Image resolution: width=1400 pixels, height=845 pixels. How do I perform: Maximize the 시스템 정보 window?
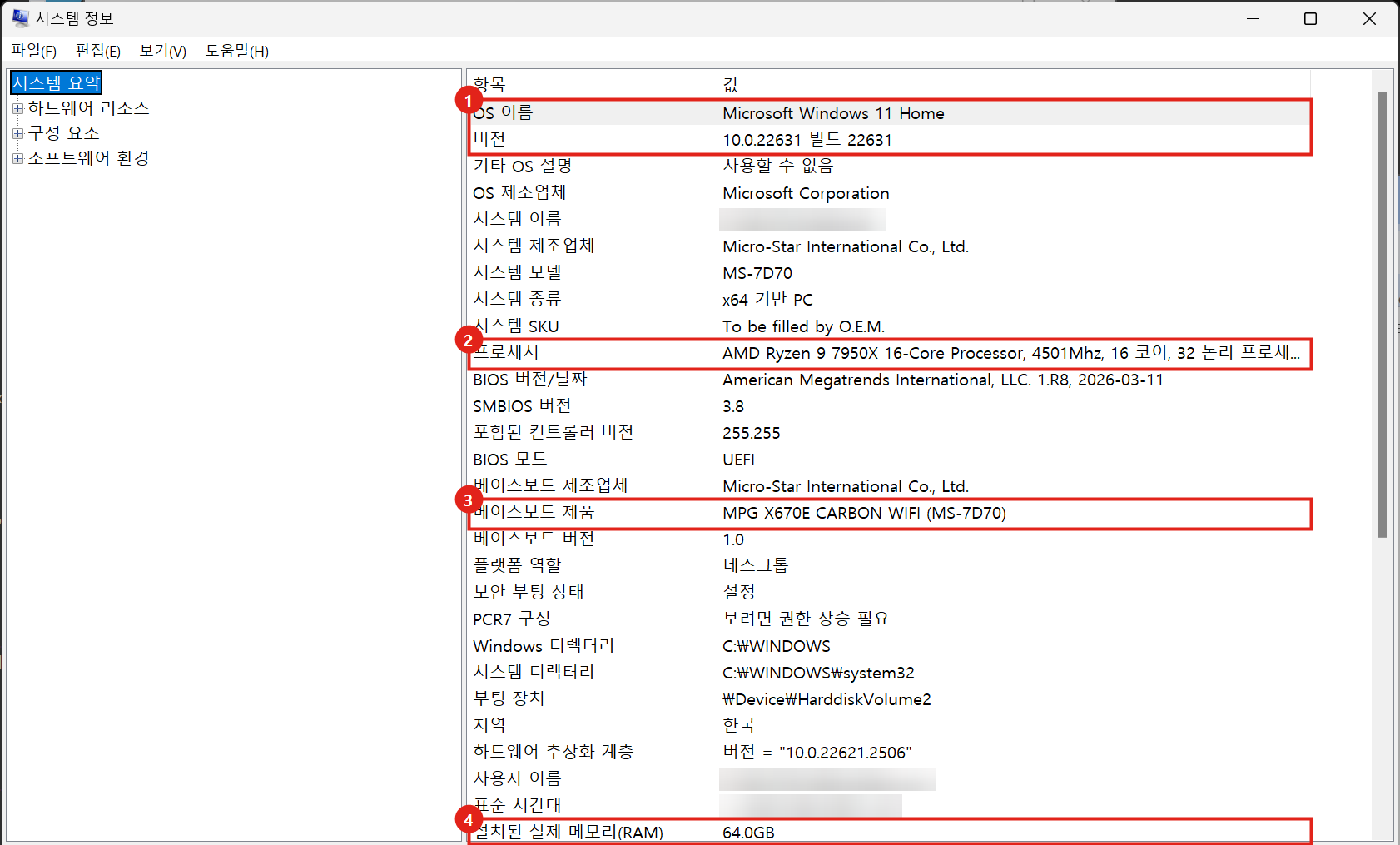(x=1310, y=18)
